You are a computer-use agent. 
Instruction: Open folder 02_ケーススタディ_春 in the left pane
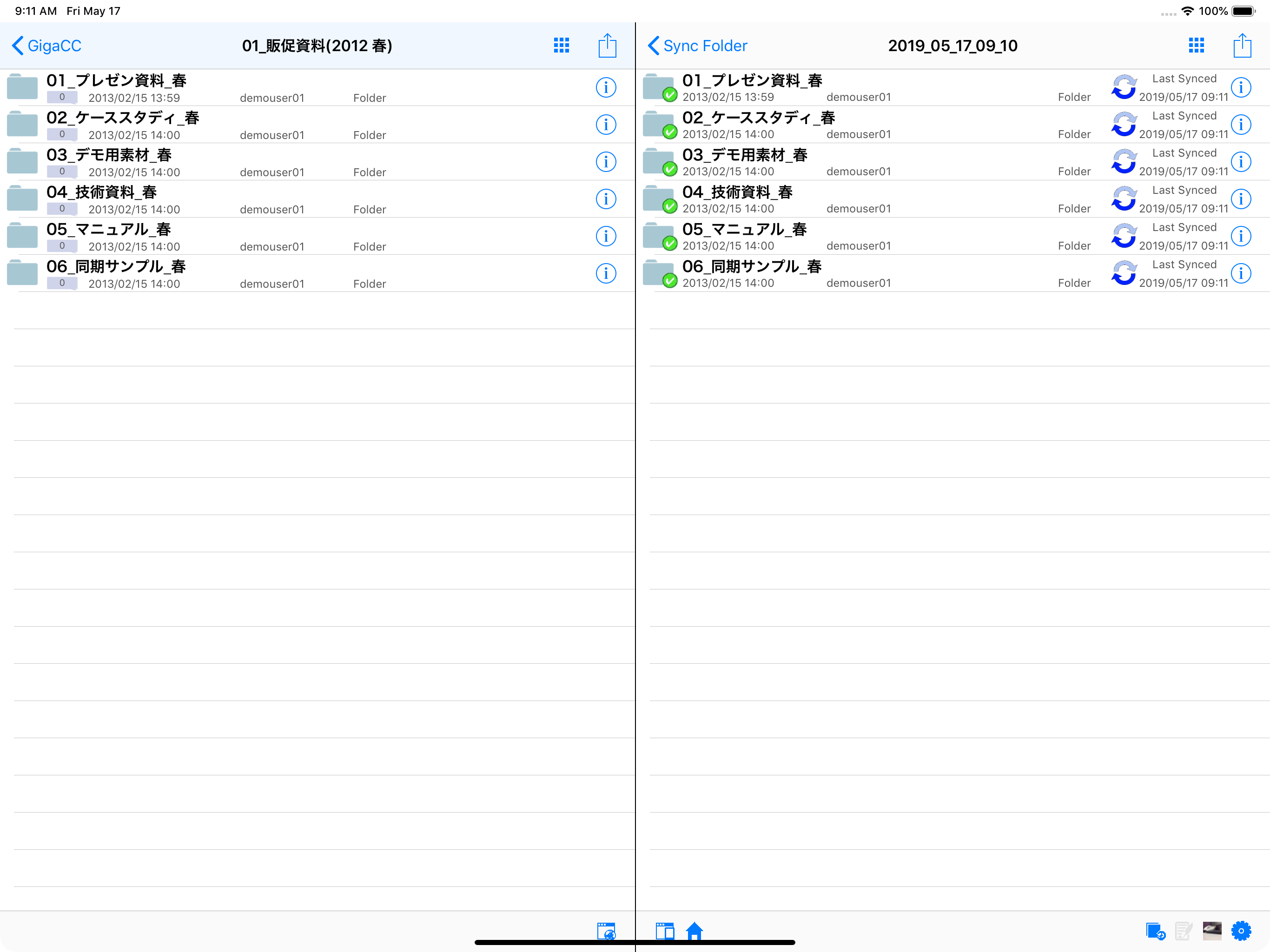317,125
